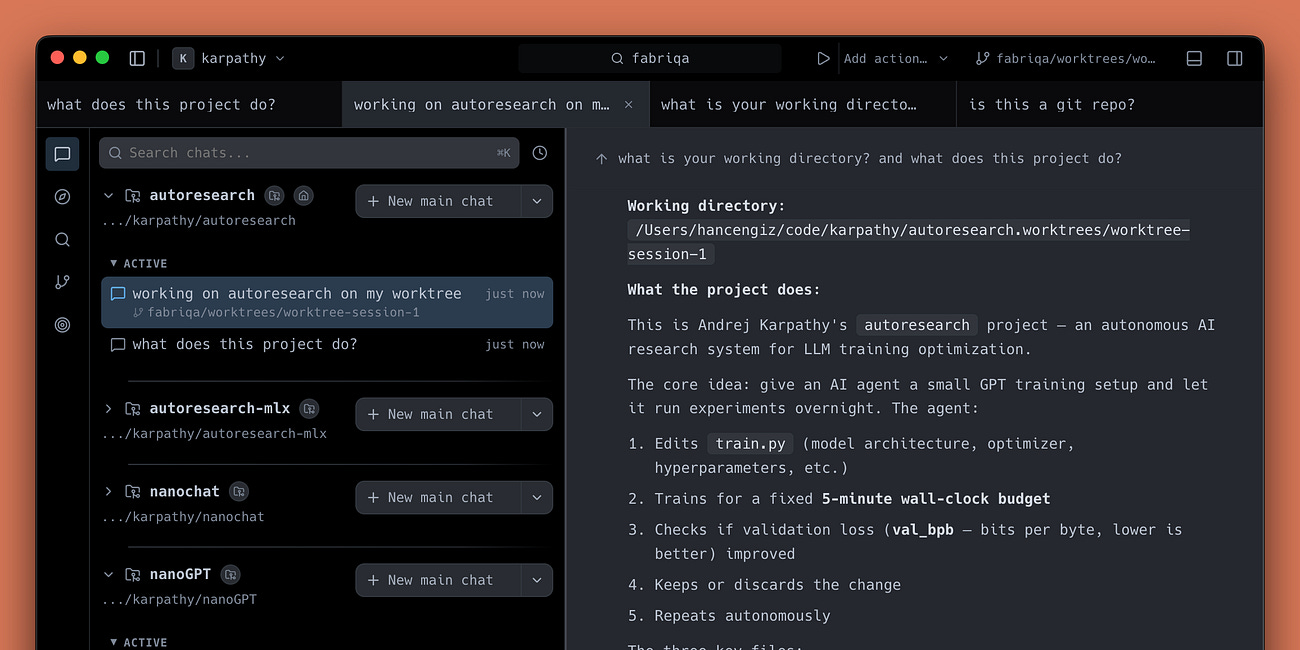The image size is (1300, 650).
Task: Collapse the nanoGPT project group
Action: (108, 574)
